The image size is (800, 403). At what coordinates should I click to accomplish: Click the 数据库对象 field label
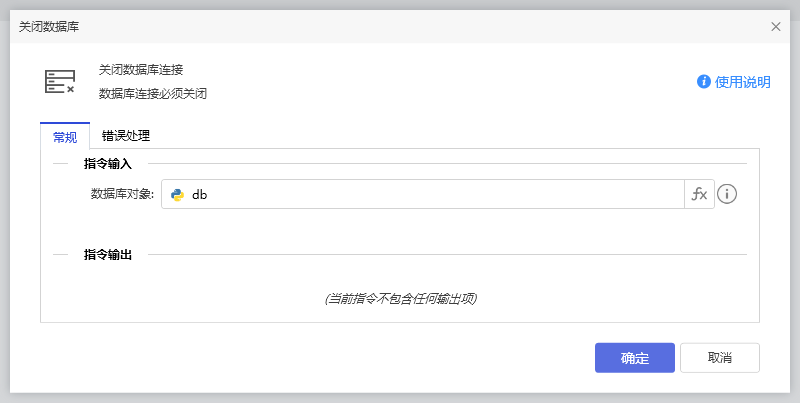(x=122, y=195)
